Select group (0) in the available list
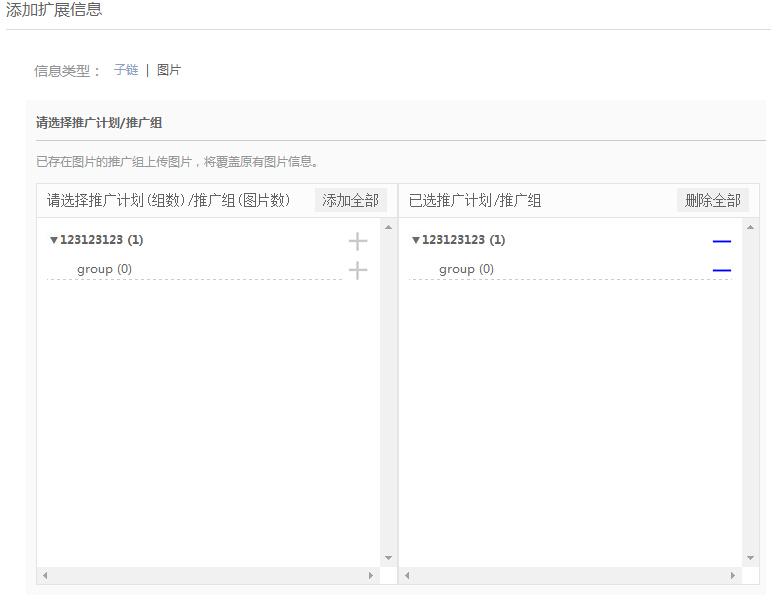771x599 pixels. [104, 269]
